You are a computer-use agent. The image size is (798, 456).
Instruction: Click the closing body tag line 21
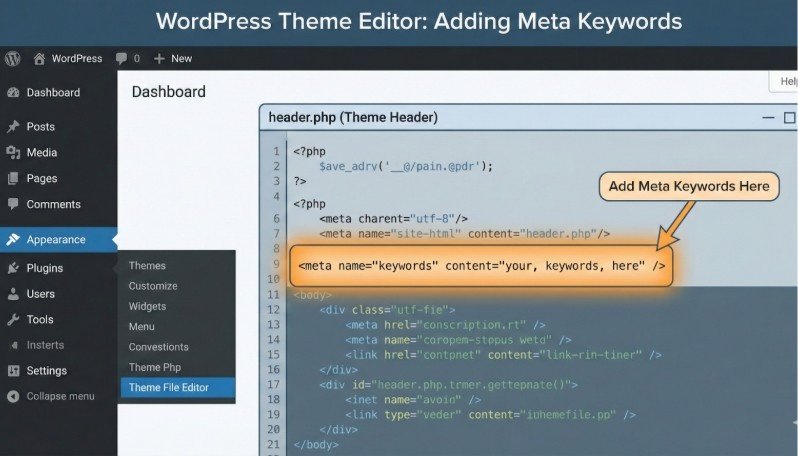(x=316, y=444)
